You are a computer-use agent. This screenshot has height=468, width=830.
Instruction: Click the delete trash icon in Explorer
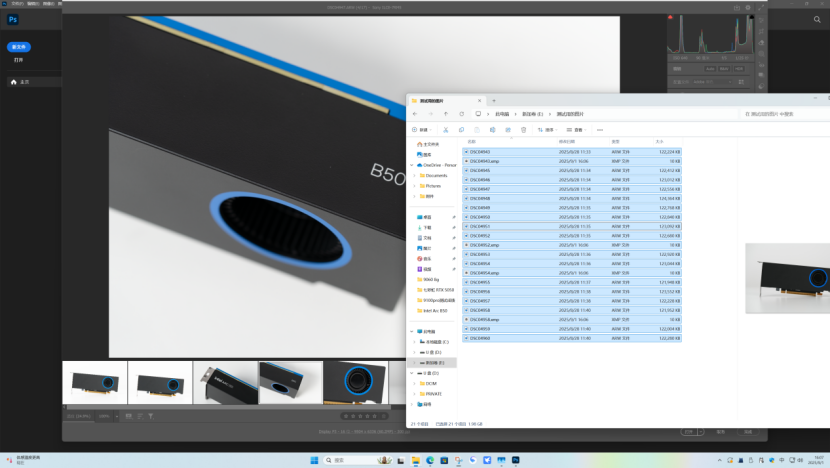523,130
